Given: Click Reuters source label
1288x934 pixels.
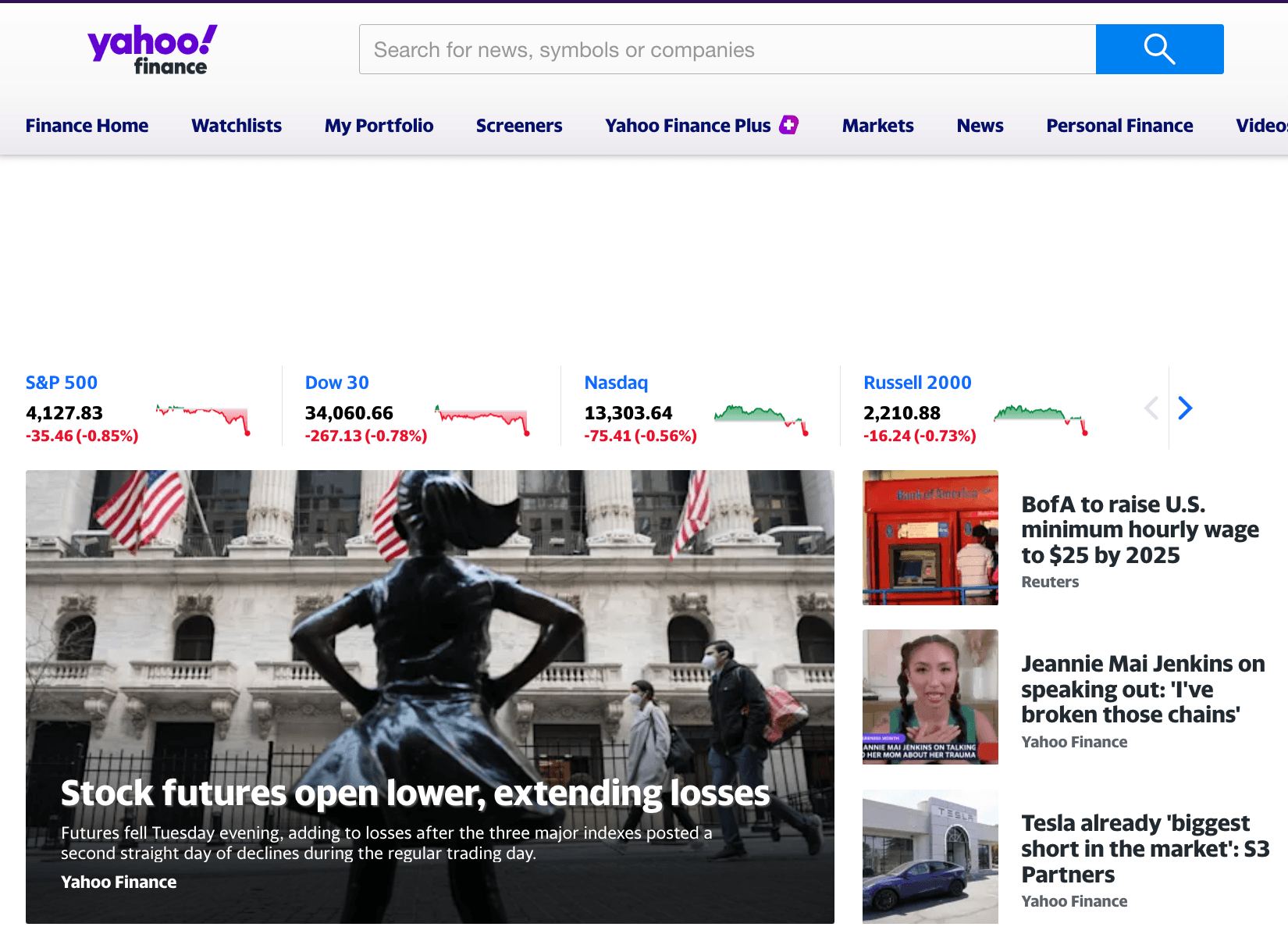Looking at the screenshot, I should [1050, 582].
